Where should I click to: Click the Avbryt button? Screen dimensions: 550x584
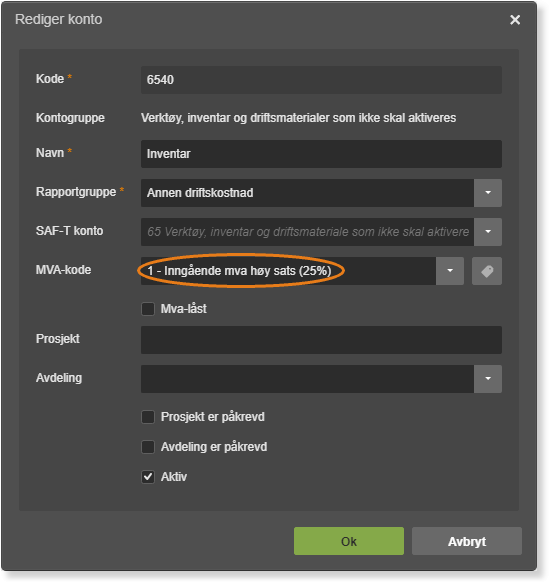(467, 541)
